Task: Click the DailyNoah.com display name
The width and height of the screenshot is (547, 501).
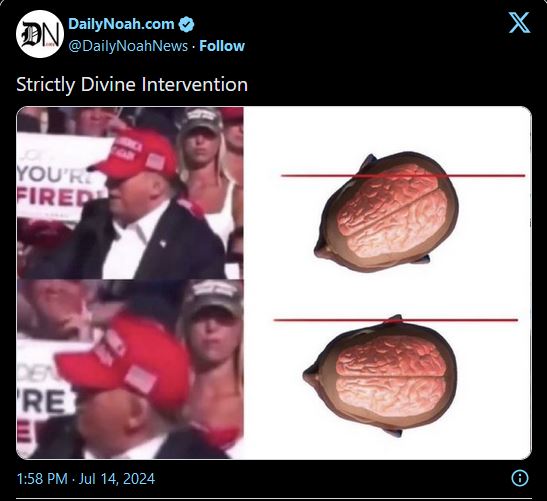Action: (x=121, y=24)
